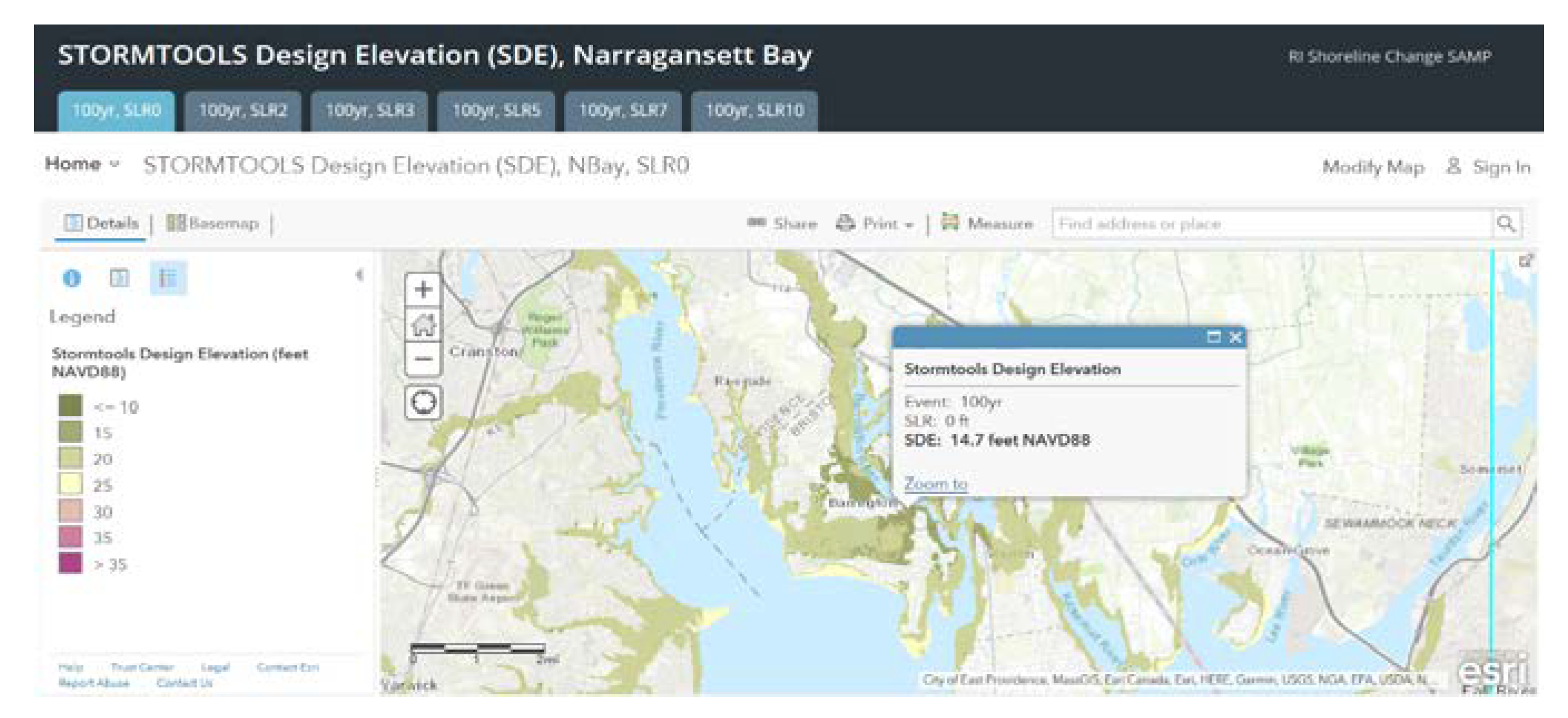Select the Legend icon in side panel
This screenshot has height=718, width=1568.
point(168,279)
